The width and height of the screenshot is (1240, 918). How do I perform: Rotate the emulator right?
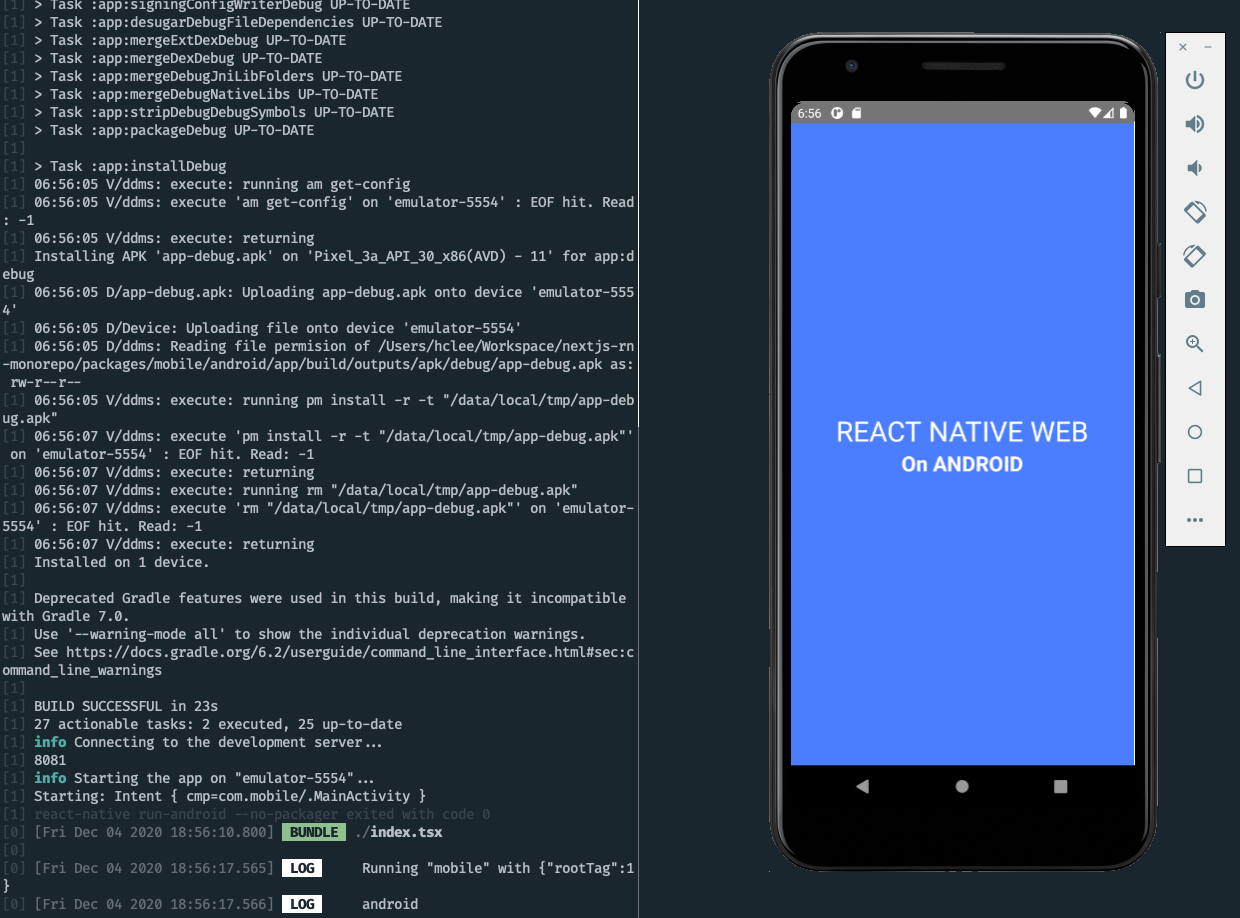[x=1194, y=256]
